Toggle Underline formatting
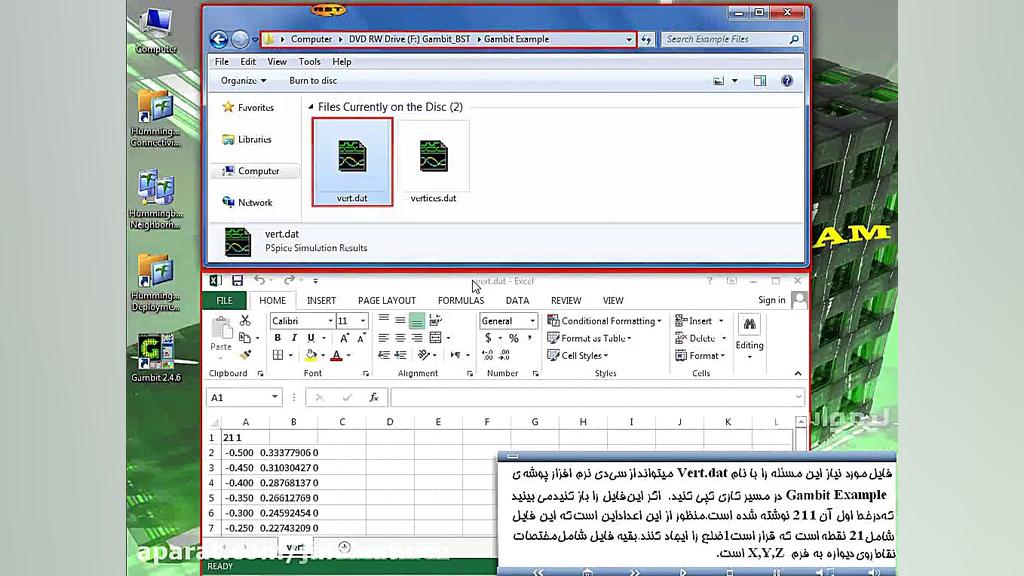Image resolution: width=1024 pixels, height=576 pixels. pos(311,336)
